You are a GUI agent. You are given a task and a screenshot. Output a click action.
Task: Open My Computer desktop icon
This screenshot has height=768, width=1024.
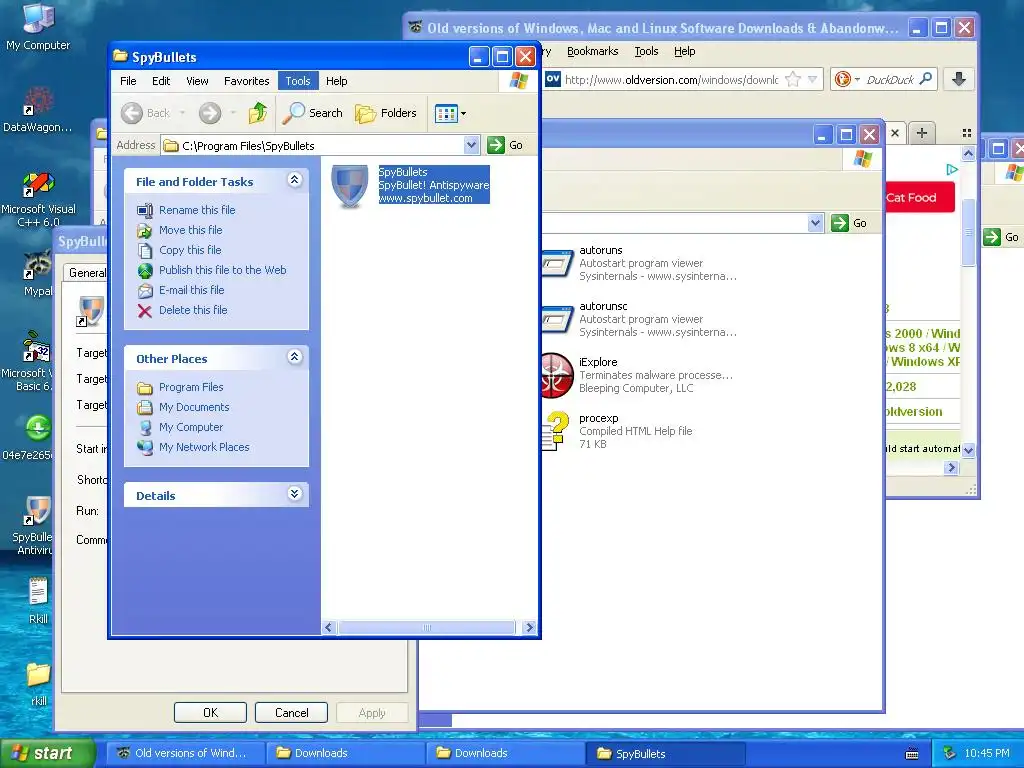pyautogui.click(x=38, y=26)
